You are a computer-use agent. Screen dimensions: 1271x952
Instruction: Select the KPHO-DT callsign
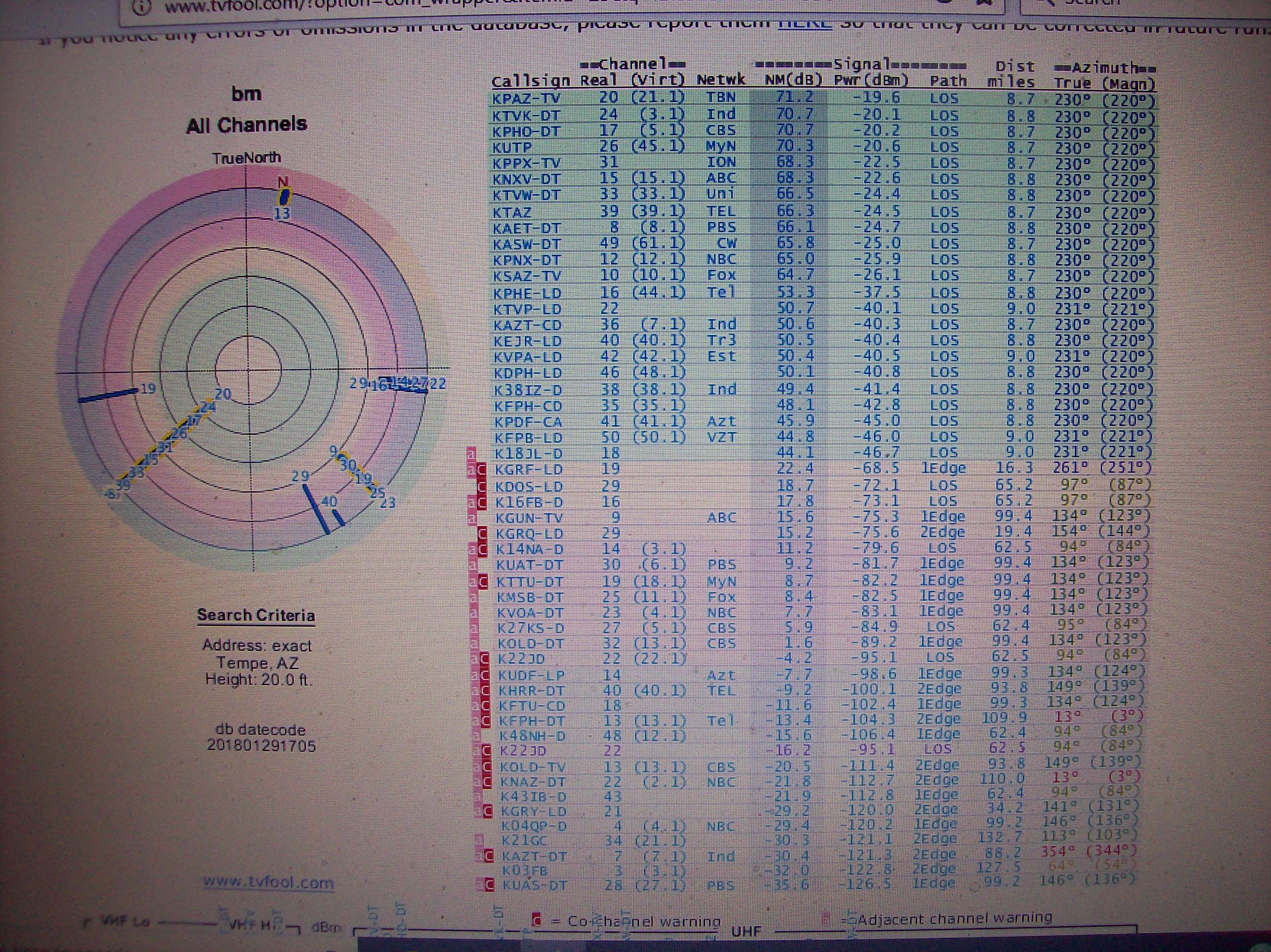[526, 132]
